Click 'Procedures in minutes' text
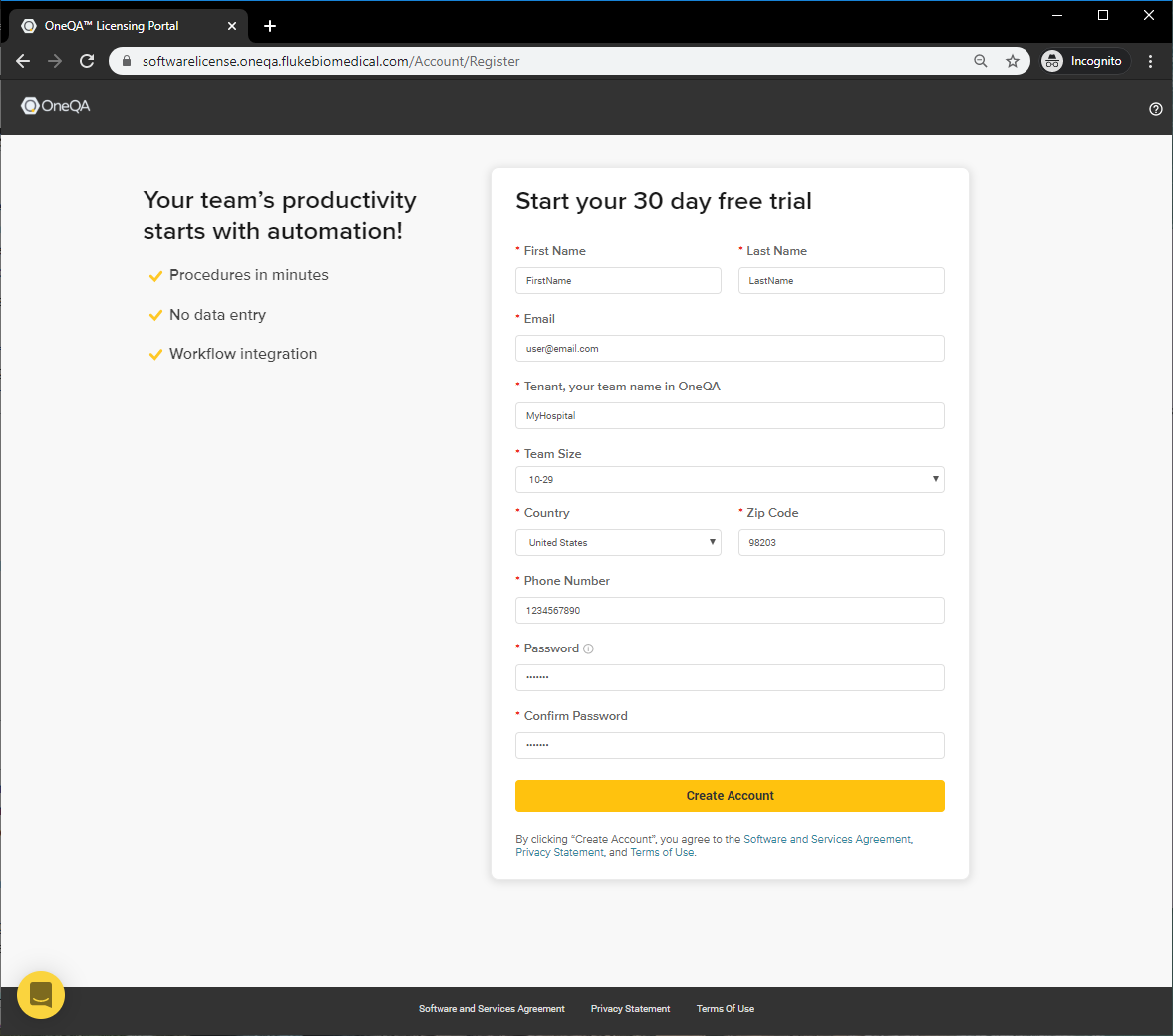 coord(249,275)
